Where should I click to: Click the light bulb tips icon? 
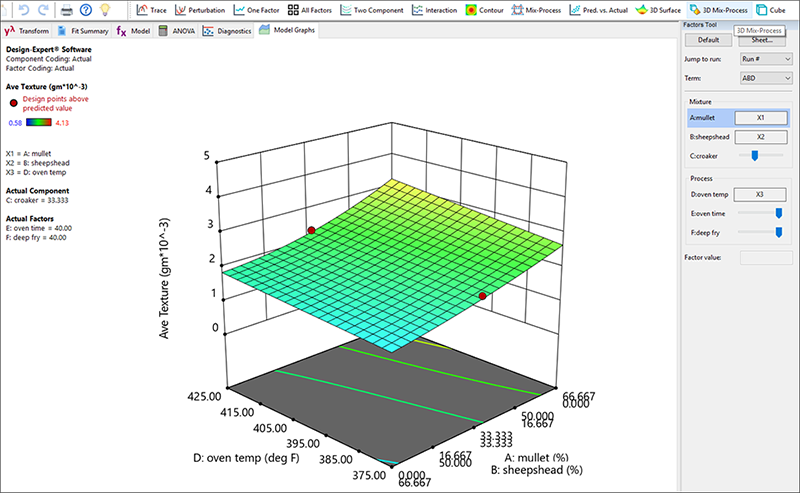(x=103, y=10)
